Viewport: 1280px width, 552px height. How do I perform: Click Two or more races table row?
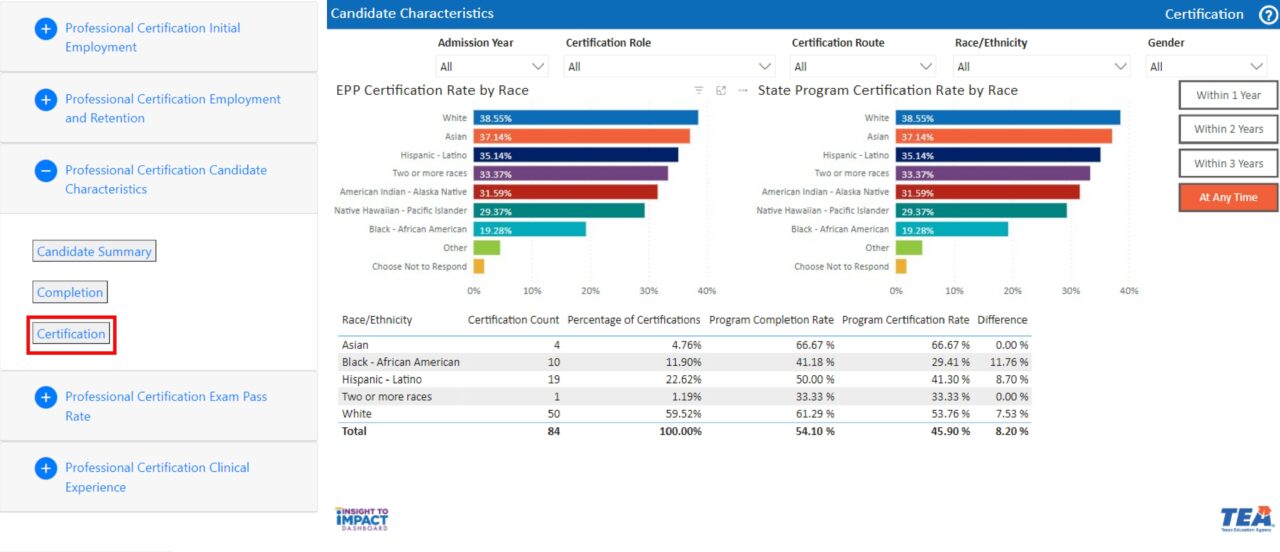[x=685, y=397]
